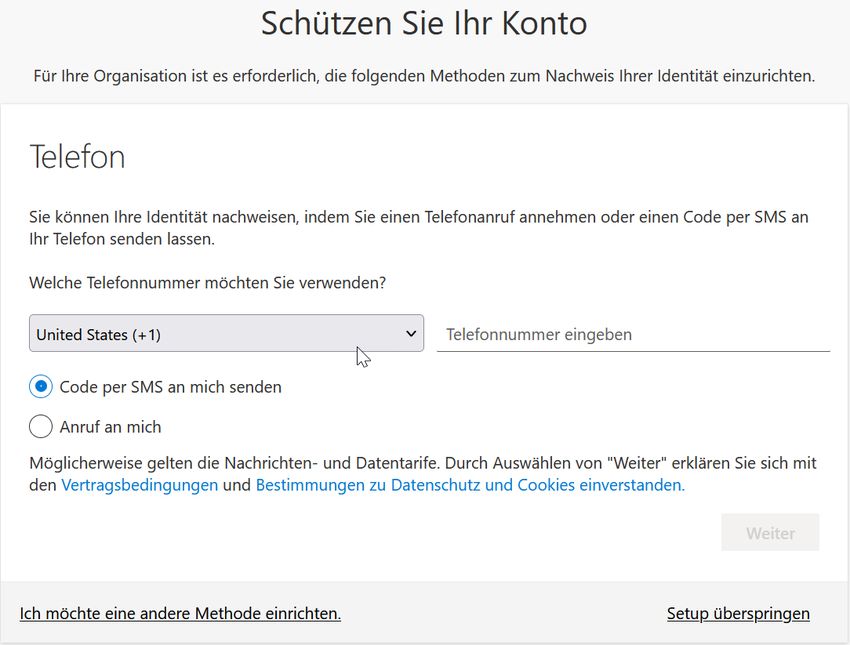Click the underline beneath the phone number field
This screenshot has height=645, width=850.
point(633,351)
